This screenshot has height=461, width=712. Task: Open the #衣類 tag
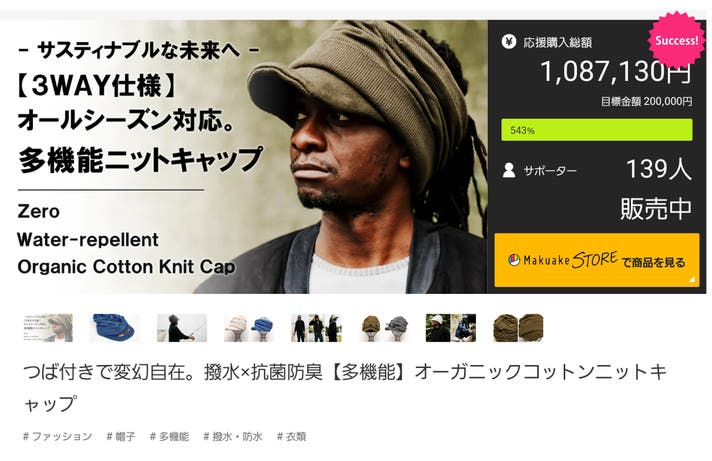click(292, 436)
